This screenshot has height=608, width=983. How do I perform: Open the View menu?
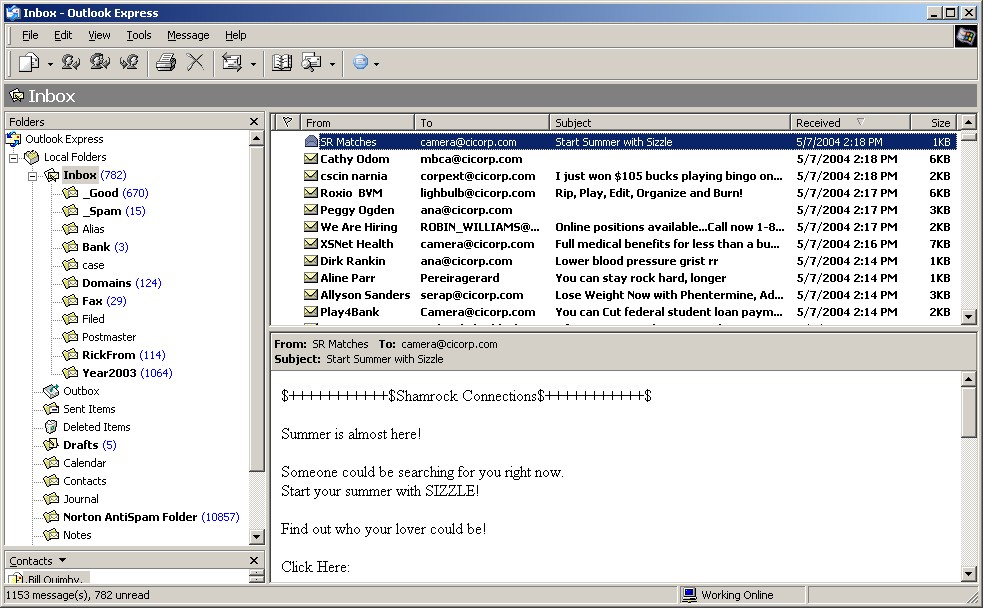pos(99,35)
